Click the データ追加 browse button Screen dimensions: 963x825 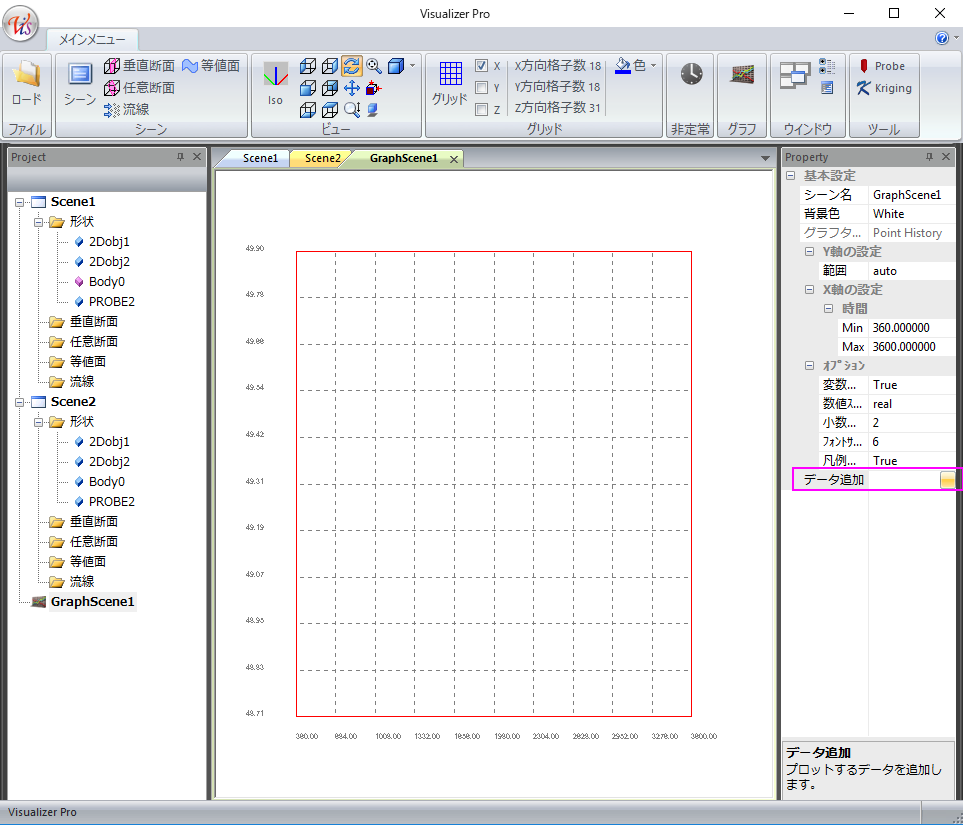pyautogui.click(x=946, y=481)
